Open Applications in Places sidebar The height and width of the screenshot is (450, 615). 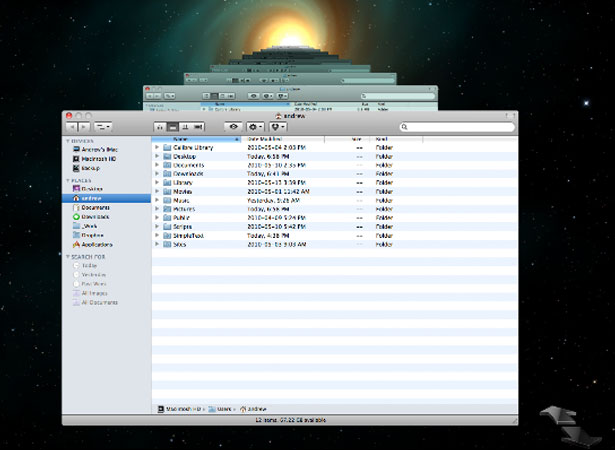[x=93, y=244]
